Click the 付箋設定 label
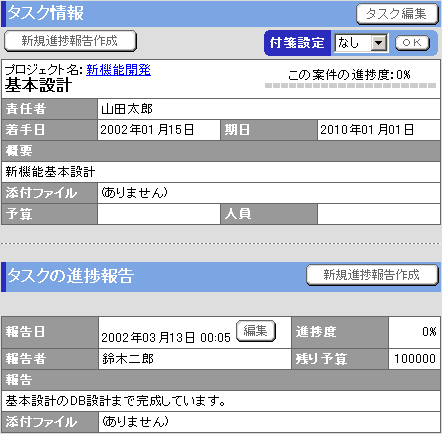This screenshot has width=442, height=434. (297, 43)
